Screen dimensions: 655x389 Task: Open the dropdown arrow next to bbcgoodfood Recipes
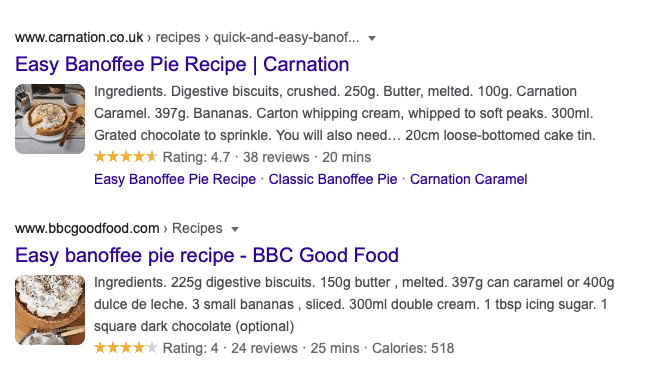coord(235,229)
